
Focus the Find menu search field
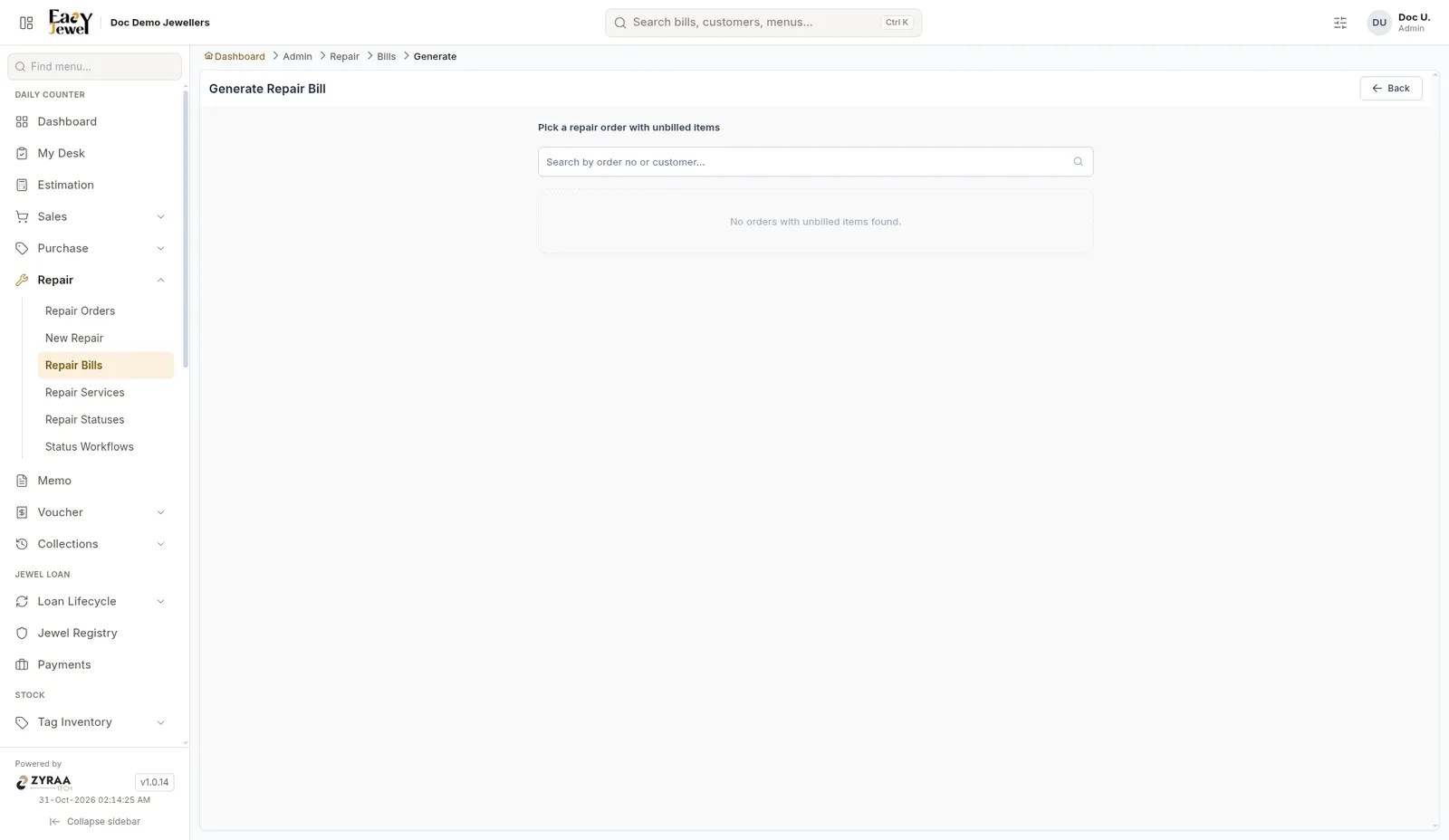pos(94,66)
